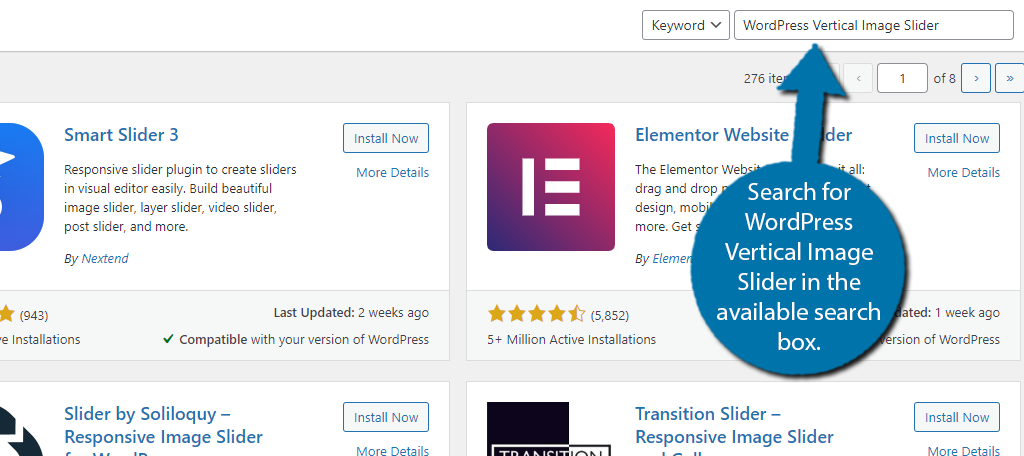Open More Details for Elementor

point(963,172)
